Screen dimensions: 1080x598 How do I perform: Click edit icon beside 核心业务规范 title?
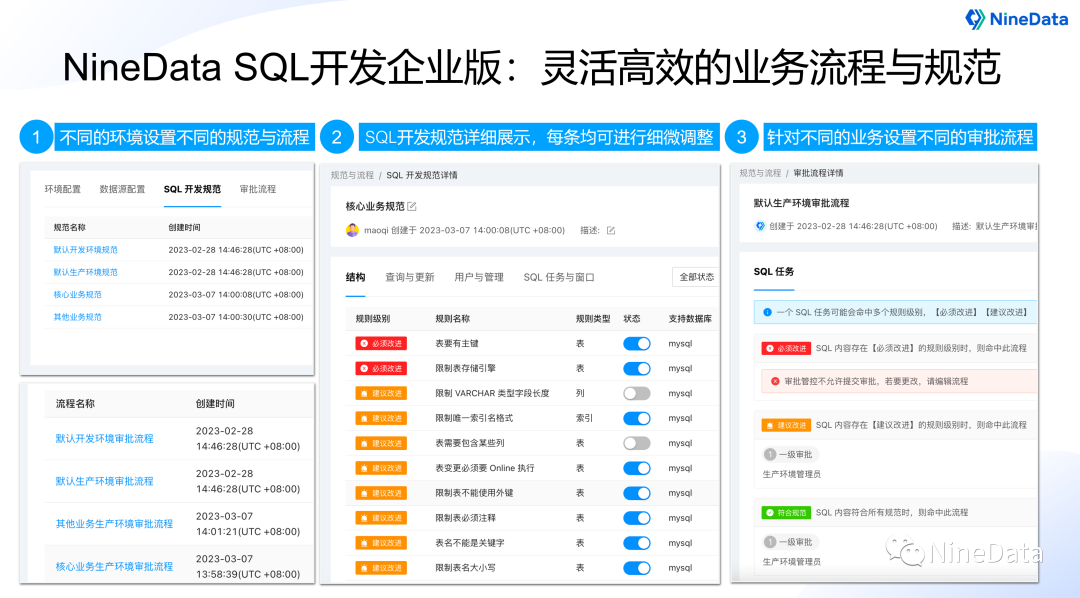[412, 206]
